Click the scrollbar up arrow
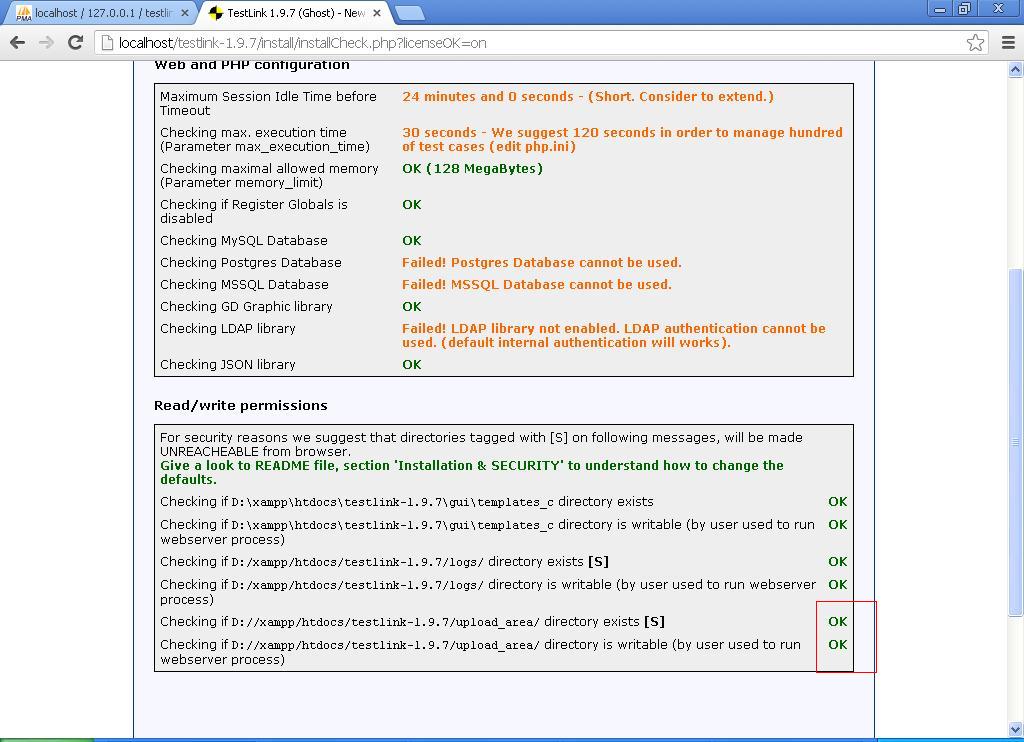 1016,70
